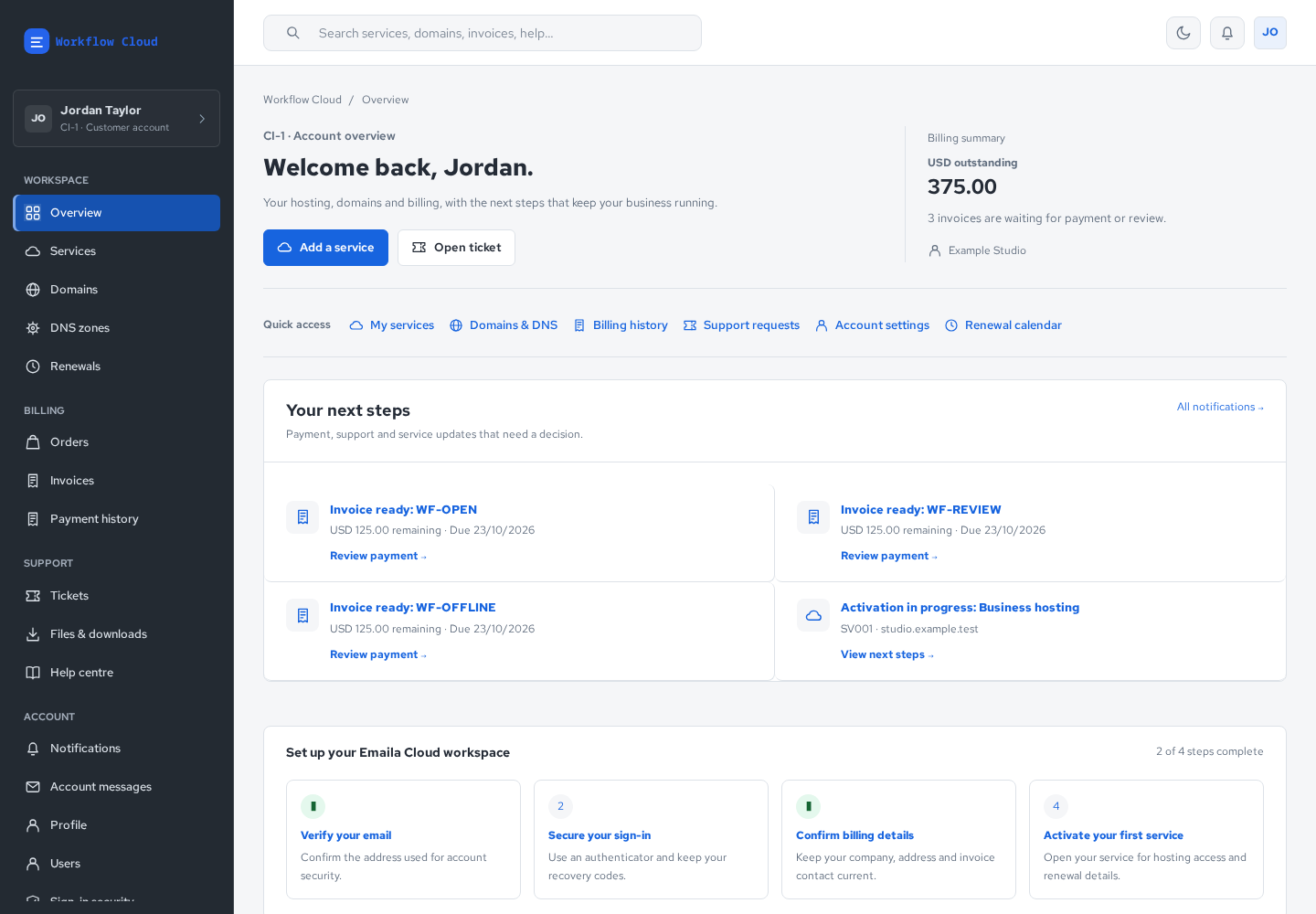Open DNS zones in the sidebar

click(x=116, y=328)
